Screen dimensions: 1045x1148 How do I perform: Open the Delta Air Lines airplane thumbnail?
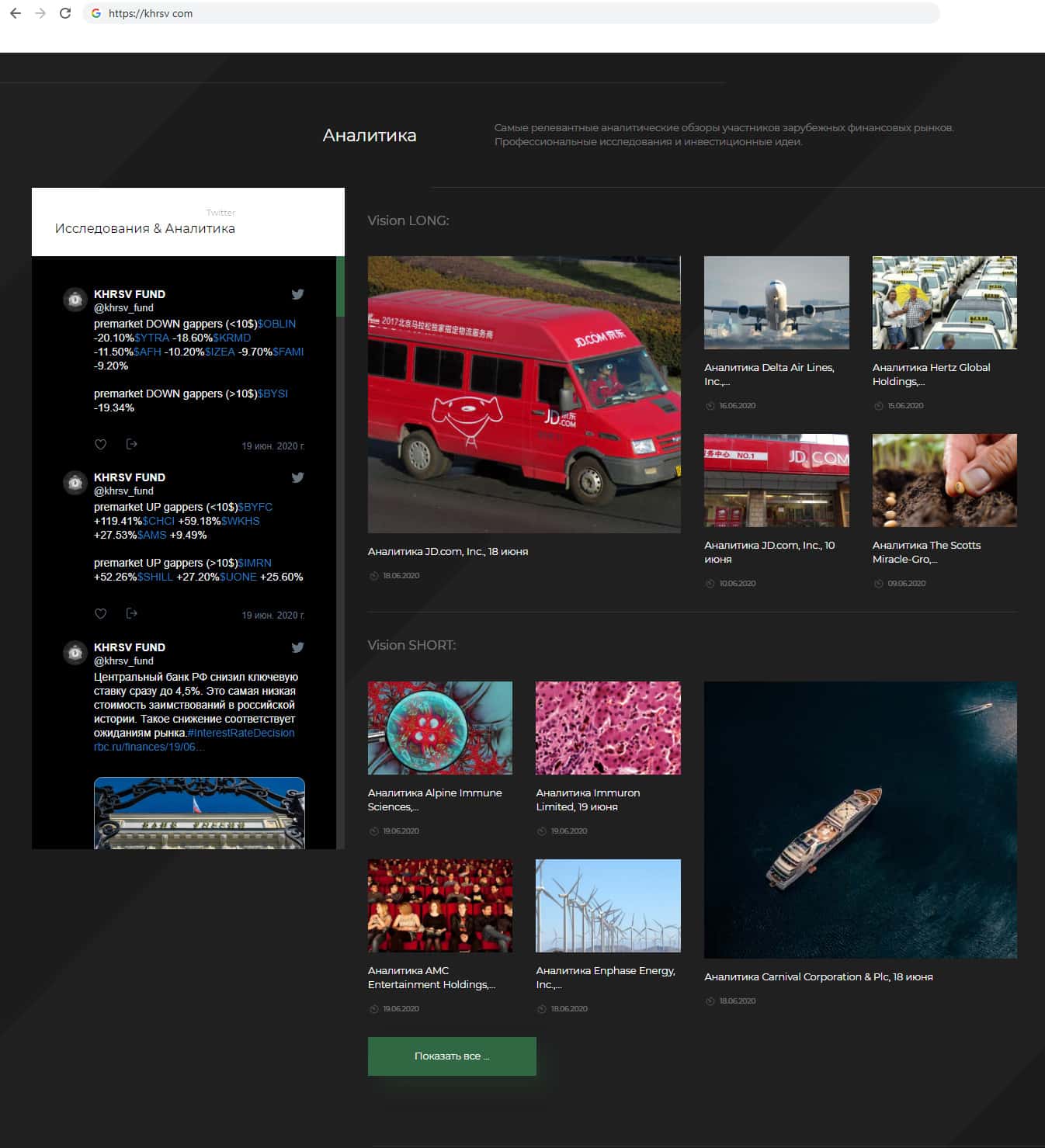click(x=776, y=303)
